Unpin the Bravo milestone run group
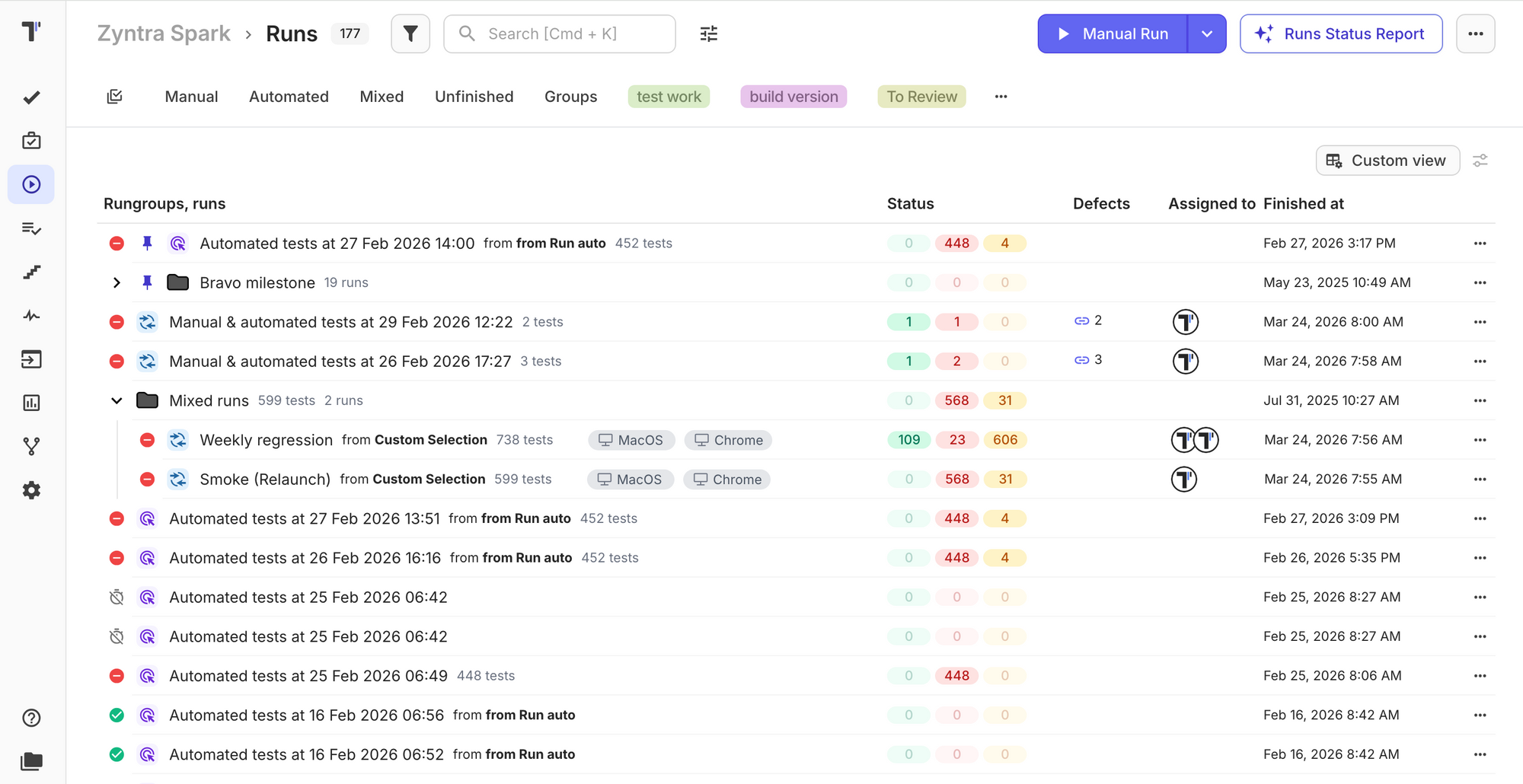The width and height of the screenshot is (1523, 784). [147, 282]
